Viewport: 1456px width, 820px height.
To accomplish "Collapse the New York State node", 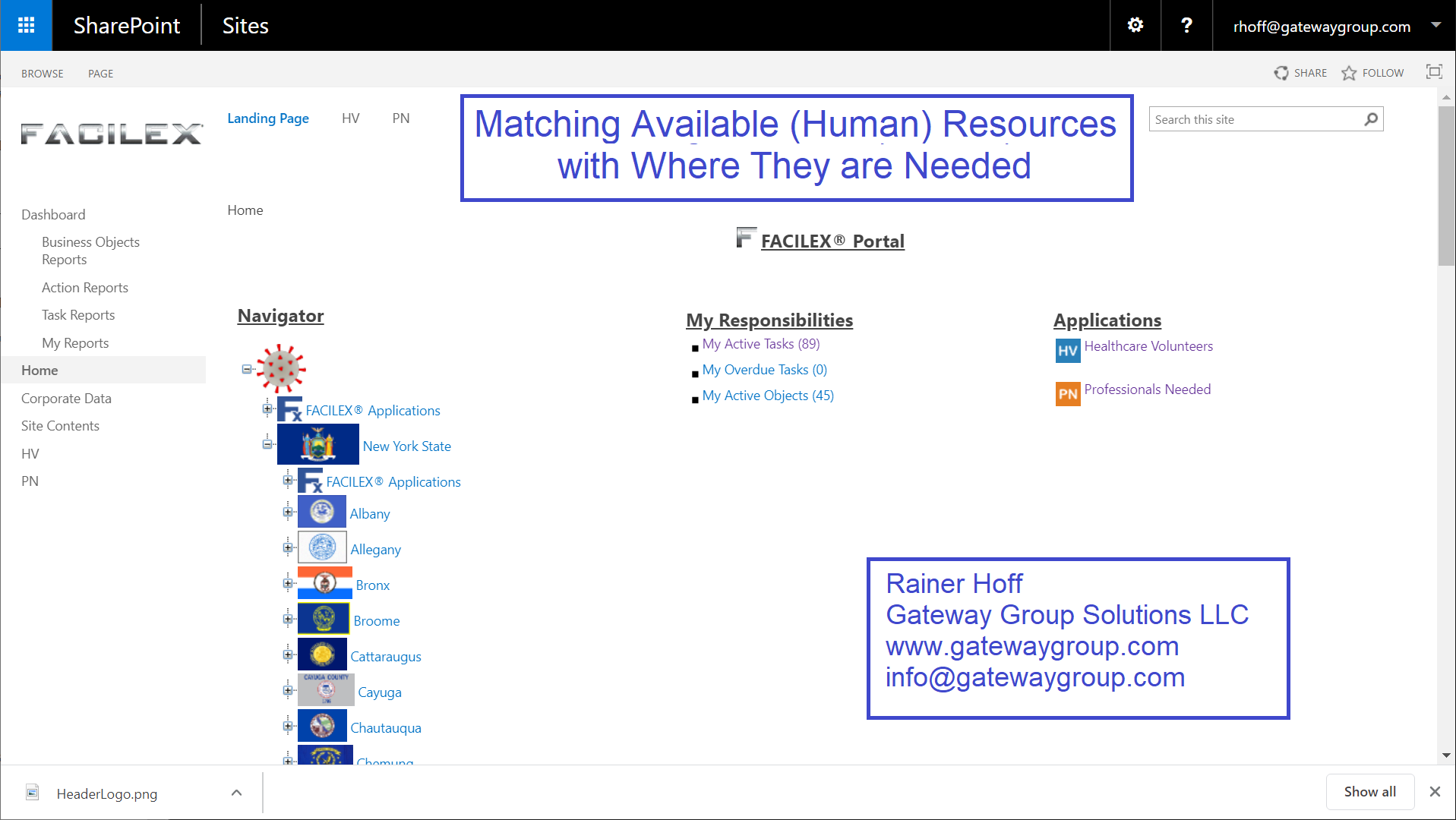I will pyautogui.click(x=267, y=444).
